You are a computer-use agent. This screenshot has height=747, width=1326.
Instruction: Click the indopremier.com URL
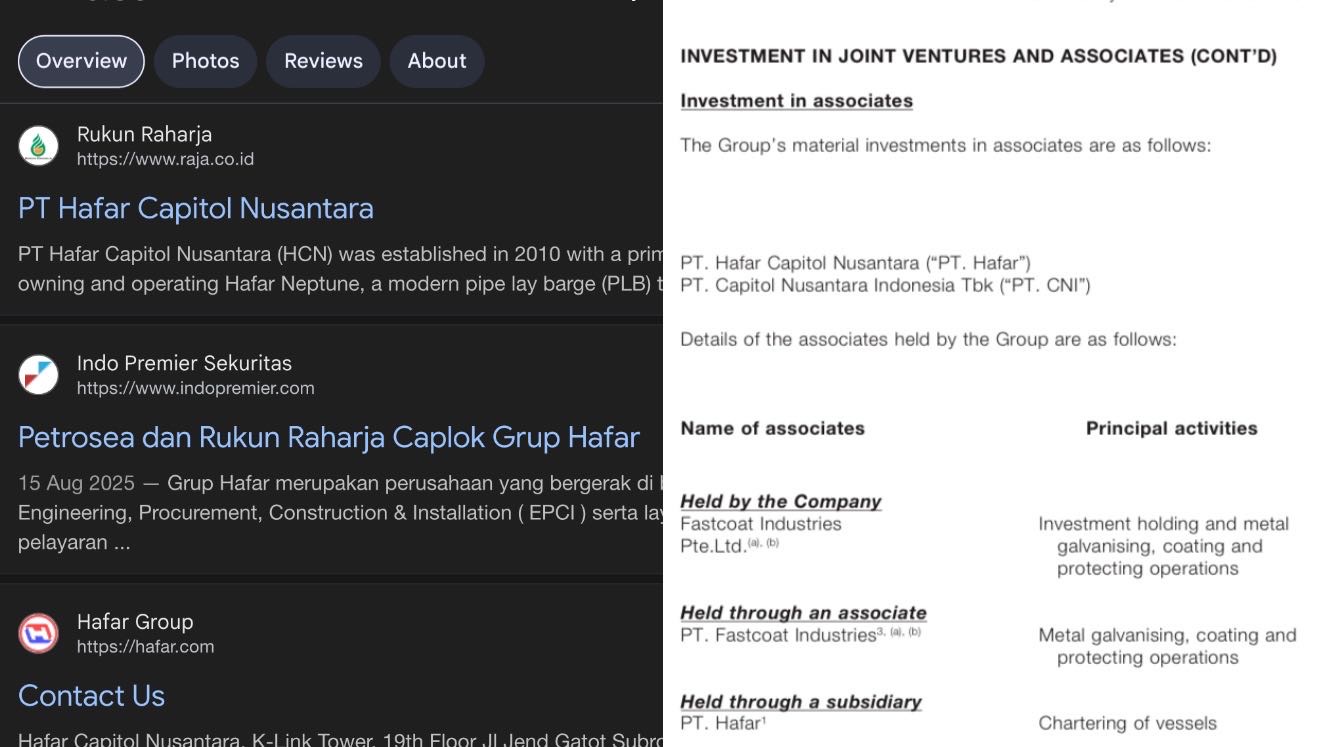(x=195, y=388)
